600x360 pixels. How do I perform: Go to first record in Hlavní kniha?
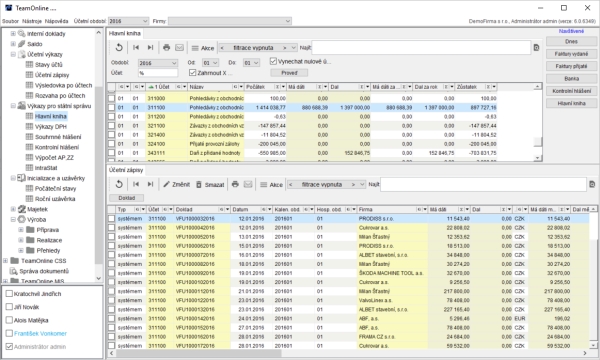point(136,47)
